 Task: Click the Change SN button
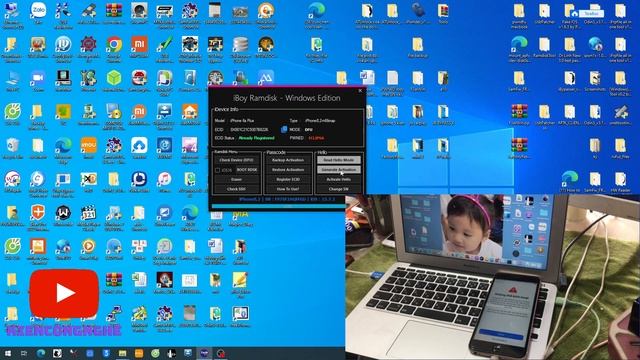(x=339, y=189)
